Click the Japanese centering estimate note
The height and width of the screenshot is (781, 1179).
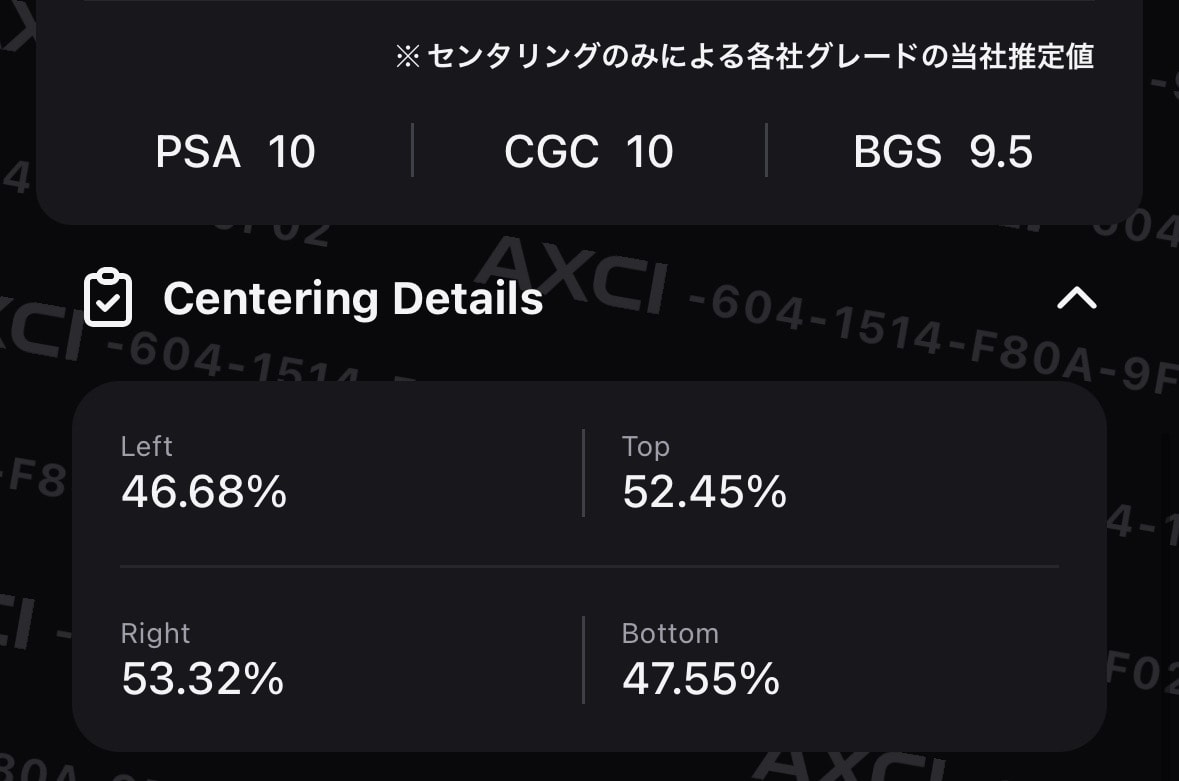[x=744, y=56]
